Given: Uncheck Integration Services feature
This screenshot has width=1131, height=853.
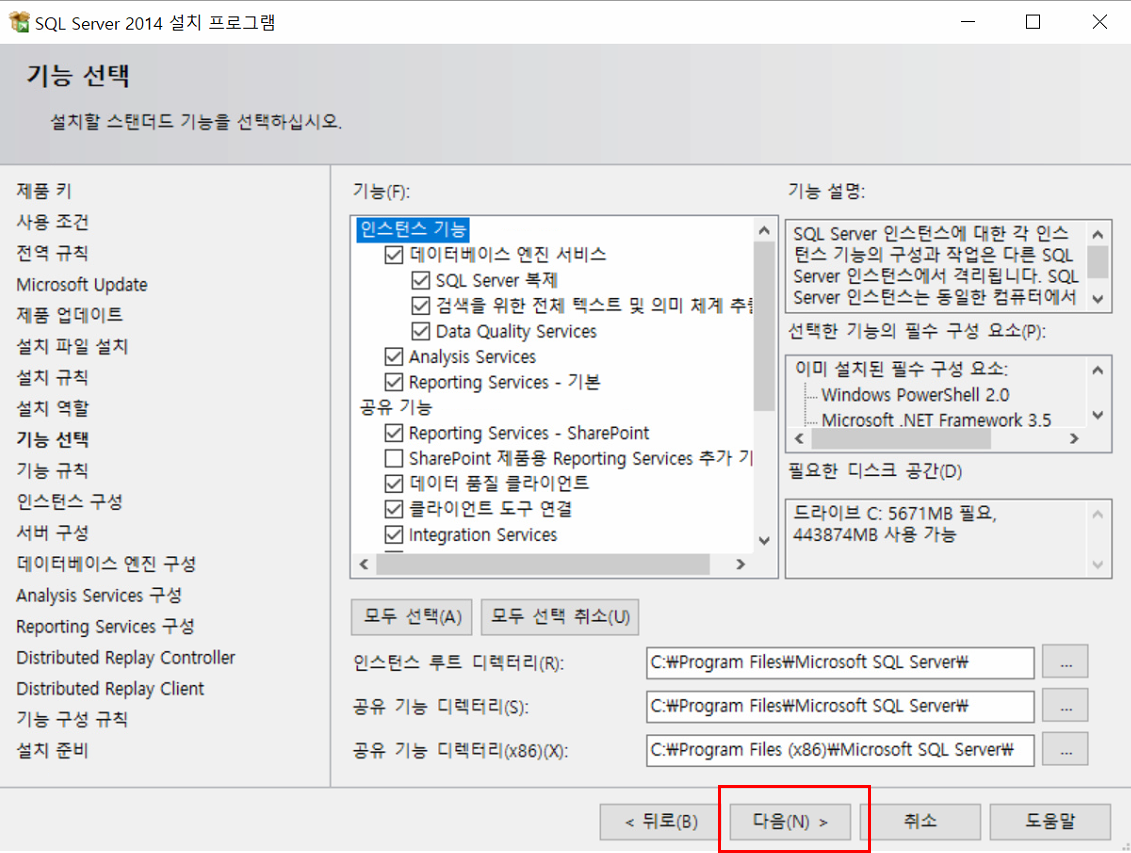Looking at the screenshot, I should (x=394, y=535).
